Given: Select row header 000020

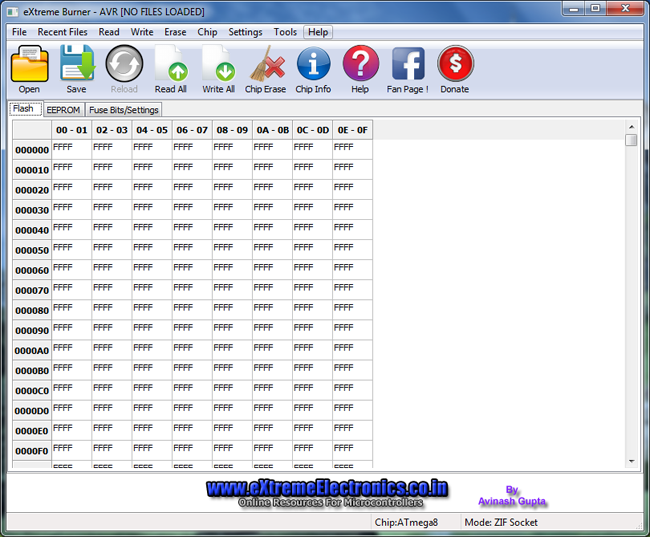Looking at the screenshot, I should click(32, 190).
